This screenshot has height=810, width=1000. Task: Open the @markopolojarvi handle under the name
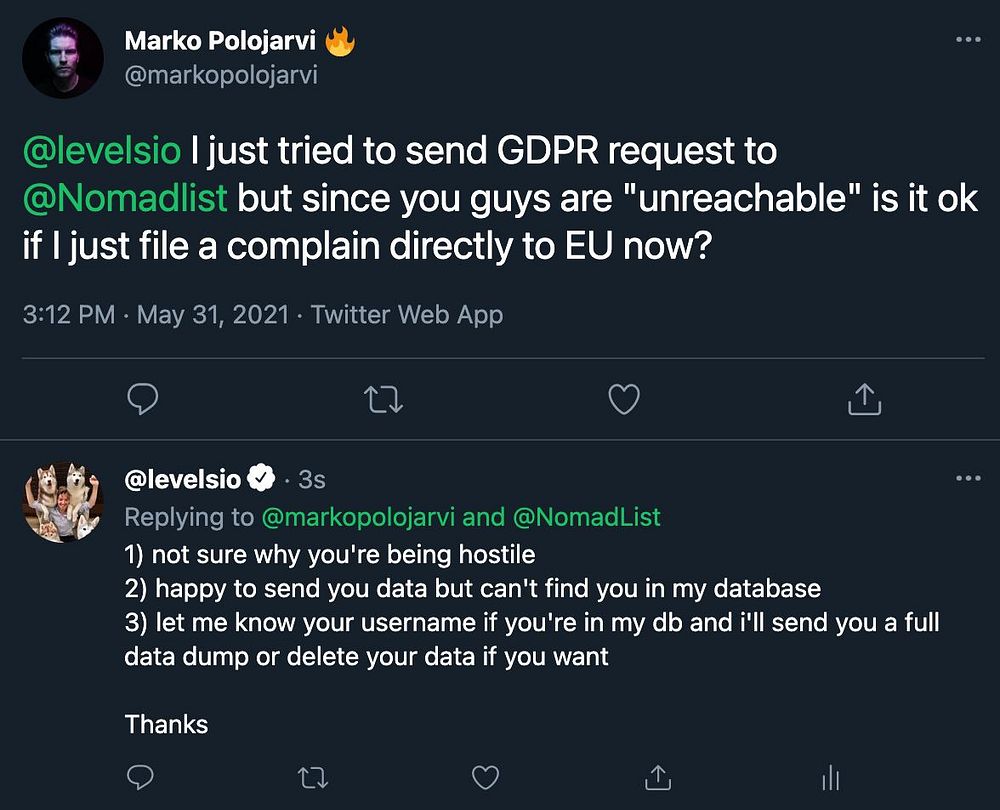pyautogui.click(x=221, y=75)
